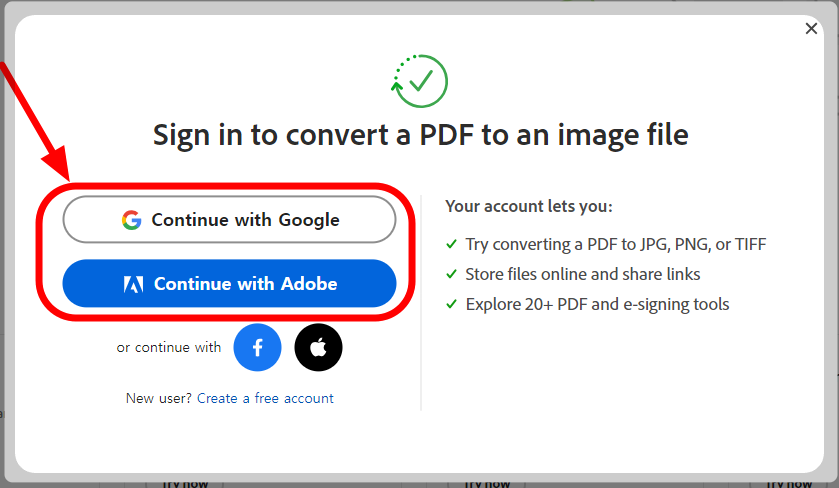Close the sign-in dialog
Image resolution: width=839 pixels, height=488 pixels.
(811, 28)
